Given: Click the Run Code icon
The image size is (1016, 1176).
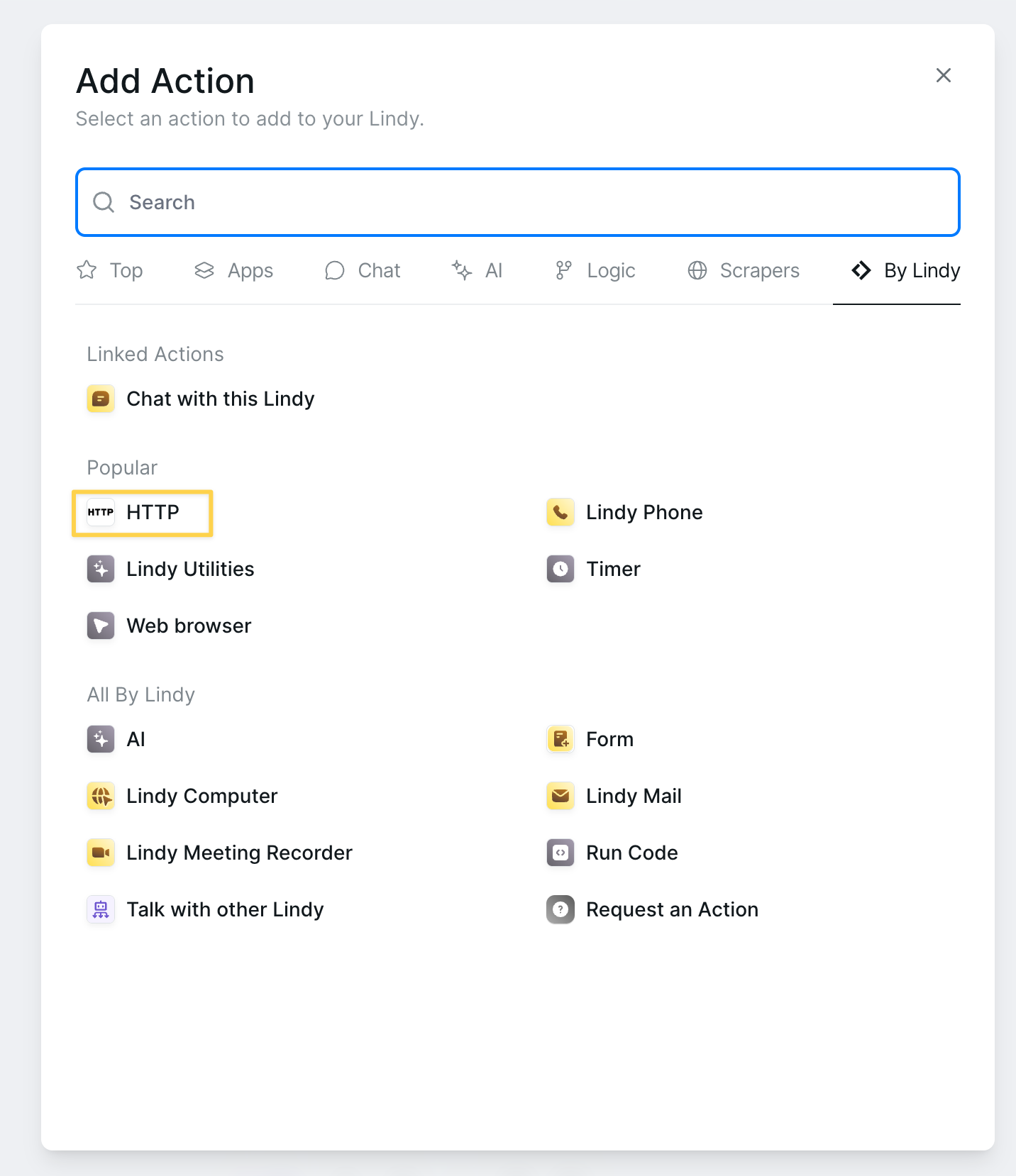Looking at the screenshot, I should pos(561,853).
